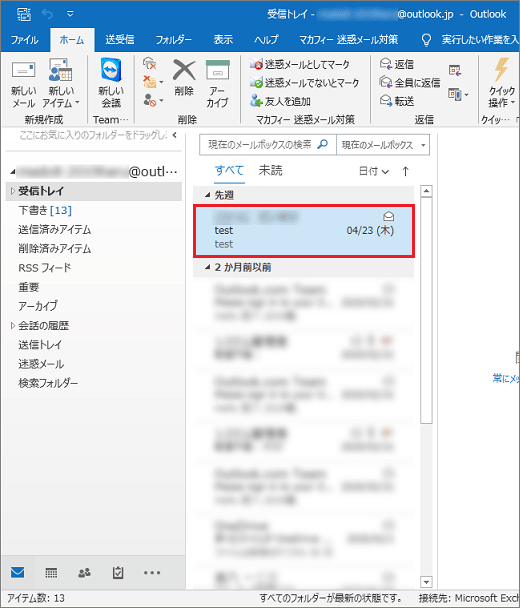Mark as spam with 迷惑メールとしてマーク
This screenshot has width=520, height=608.
(299, 64)
